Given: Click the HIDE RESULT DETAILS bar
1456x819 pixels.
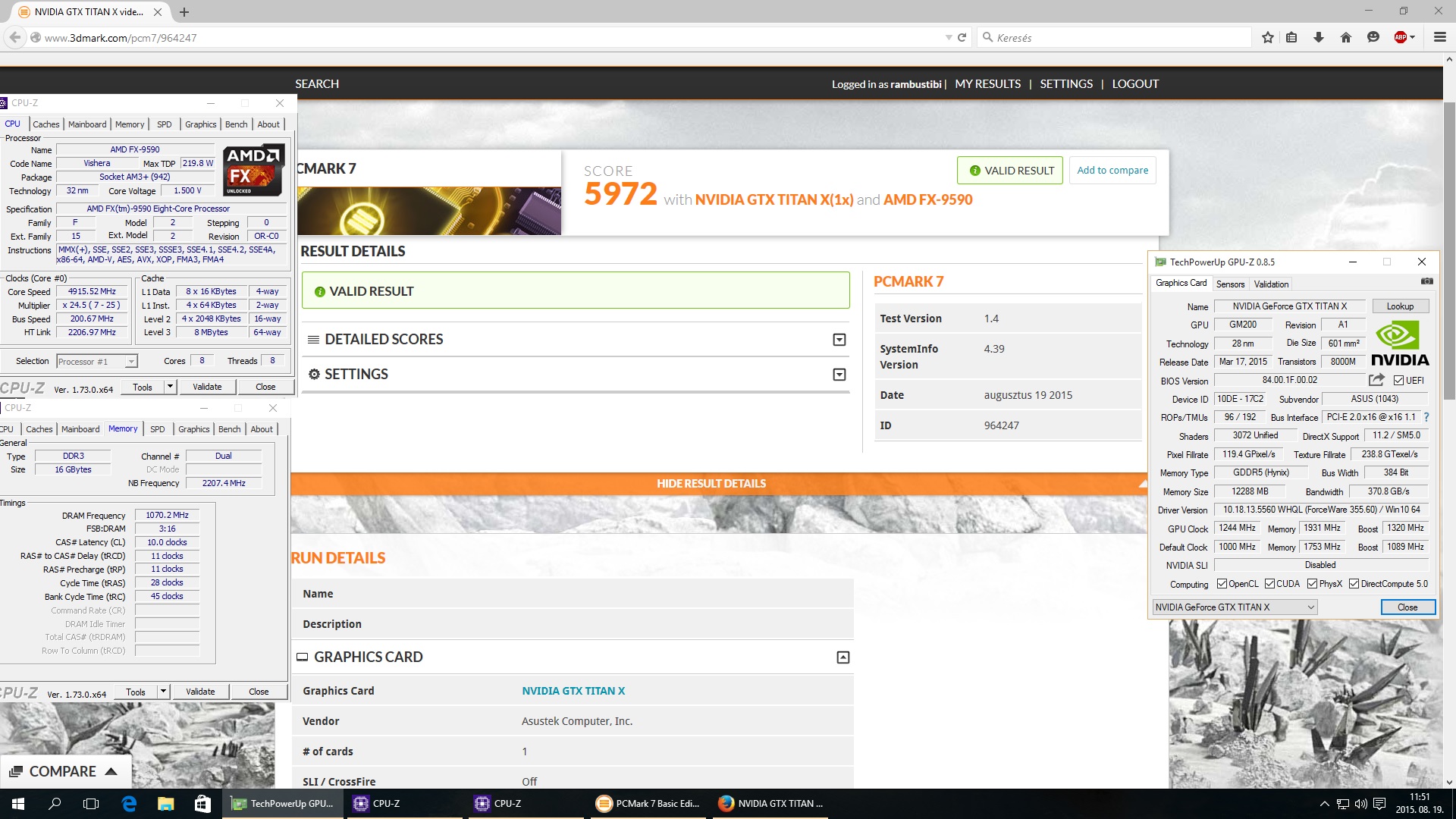Looking at the screenshot, I should (711, 484).
